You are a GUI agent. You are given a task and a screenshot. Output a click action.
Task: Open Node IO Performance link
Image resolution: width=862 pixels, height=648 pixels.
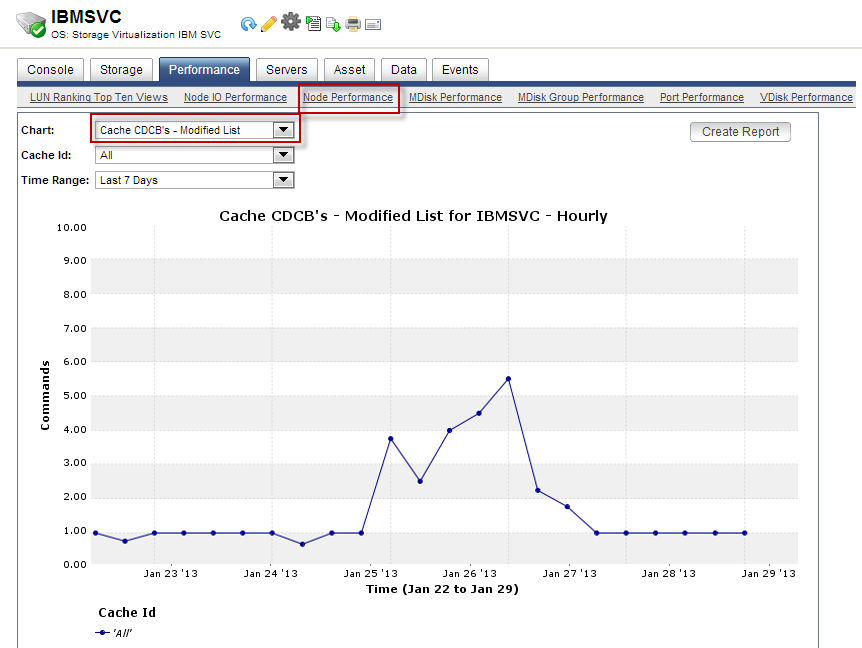235,97
